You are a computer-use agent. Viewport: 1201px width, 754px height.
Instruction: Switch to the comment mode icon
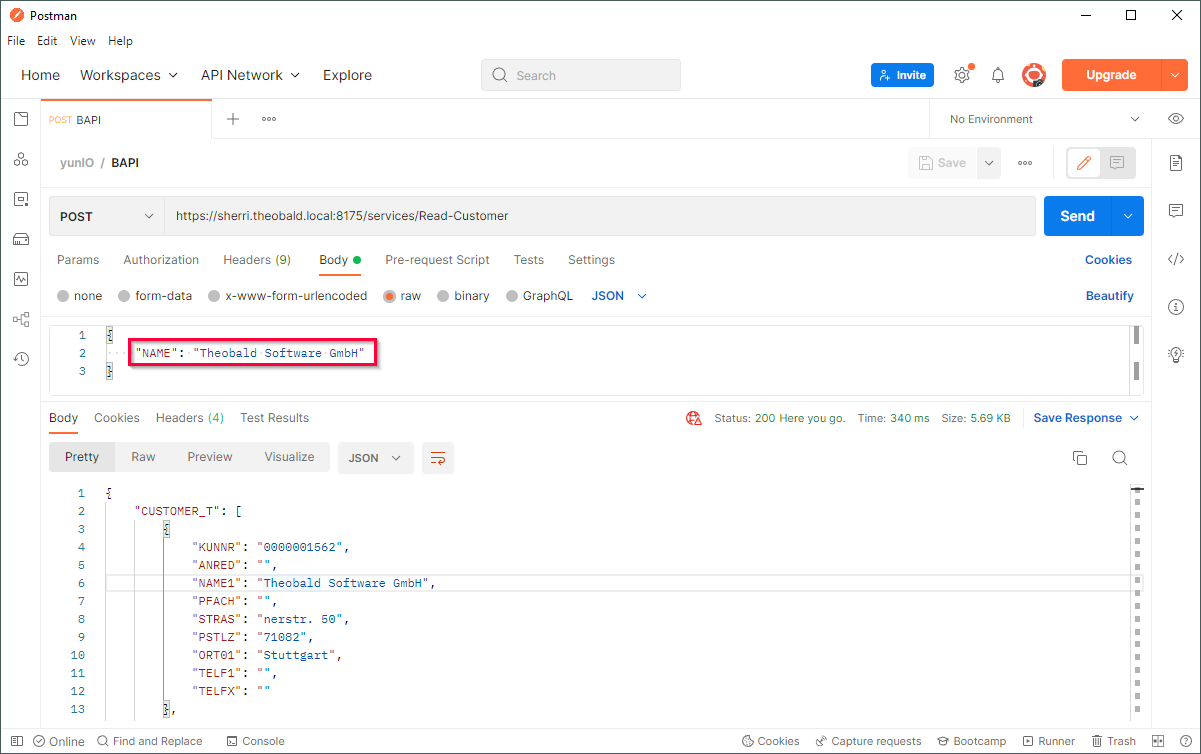1118,163
